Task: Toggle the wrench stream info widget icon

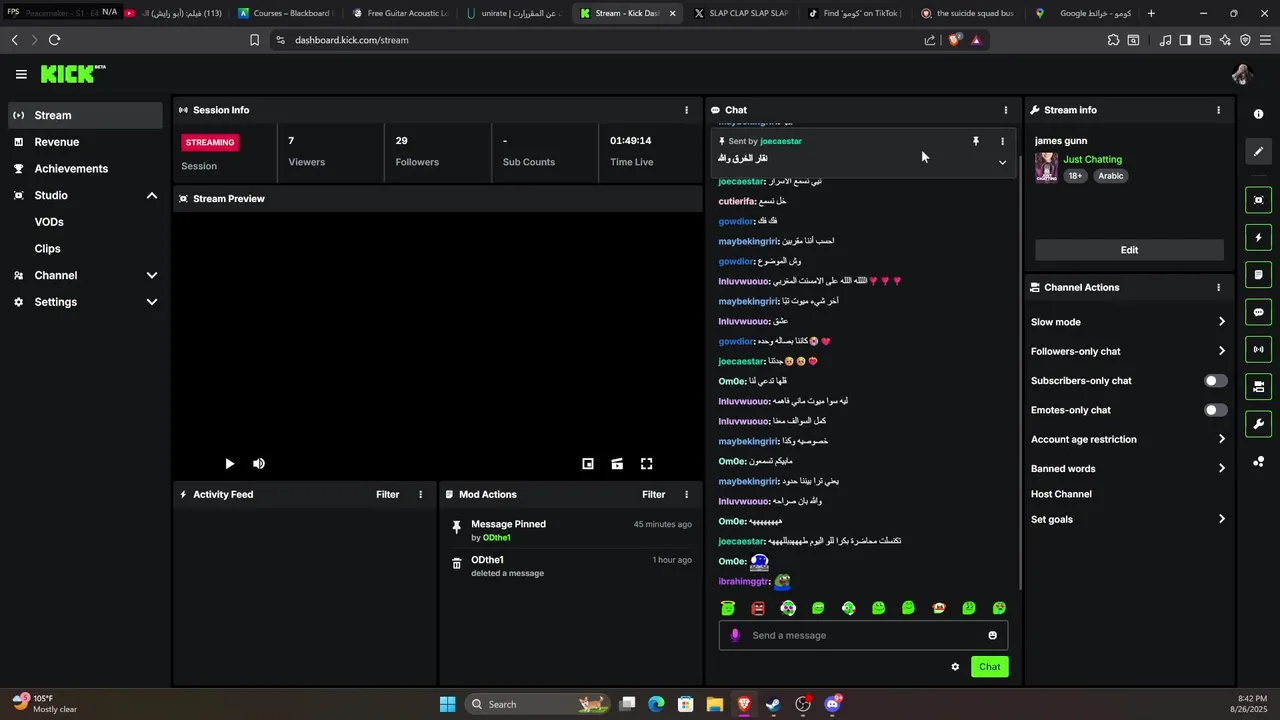Action: coord(1259,424)
